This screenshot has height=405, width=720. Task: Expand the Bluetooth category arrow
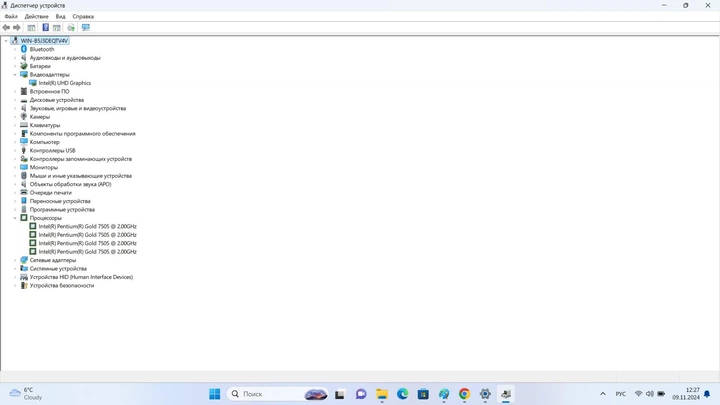point(15,49)
